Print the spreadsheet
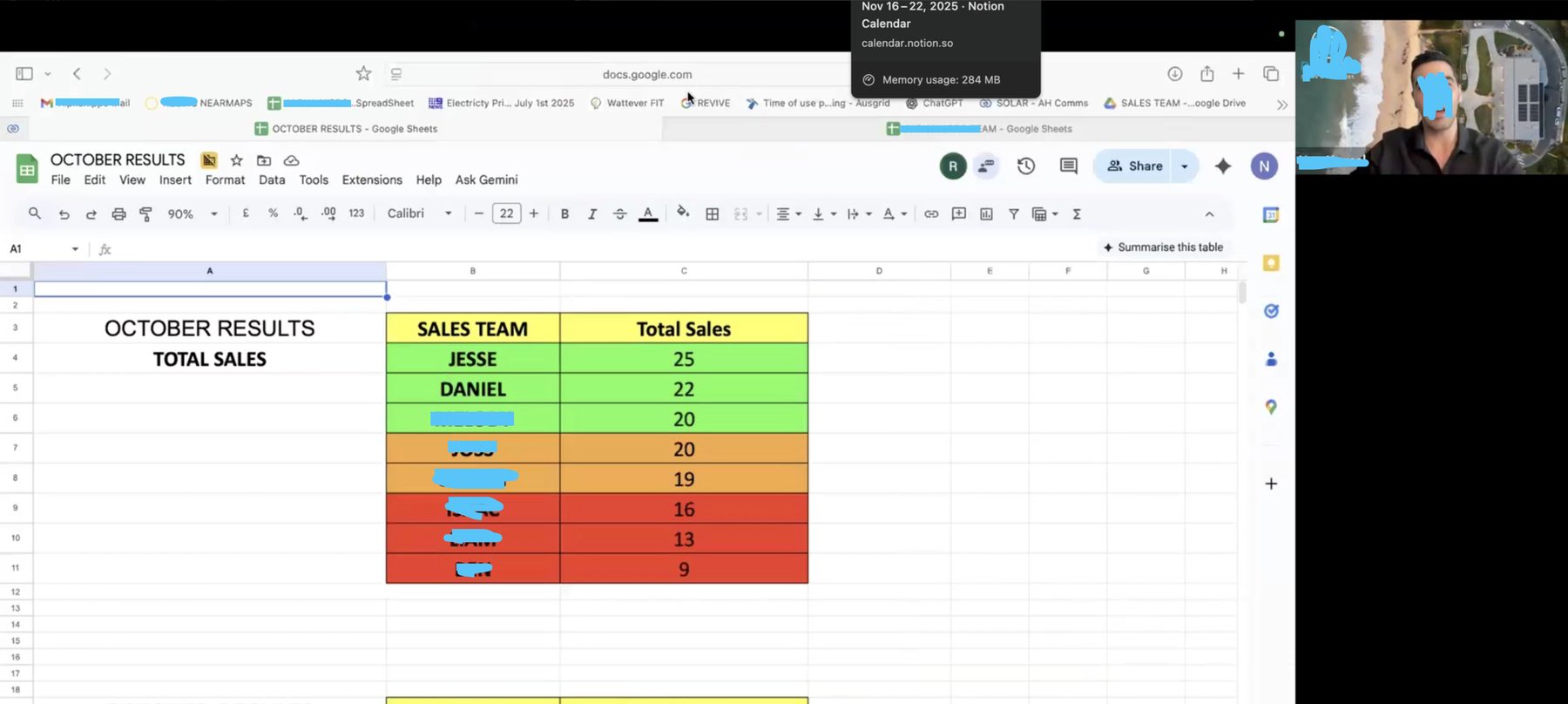 (118, 214)
